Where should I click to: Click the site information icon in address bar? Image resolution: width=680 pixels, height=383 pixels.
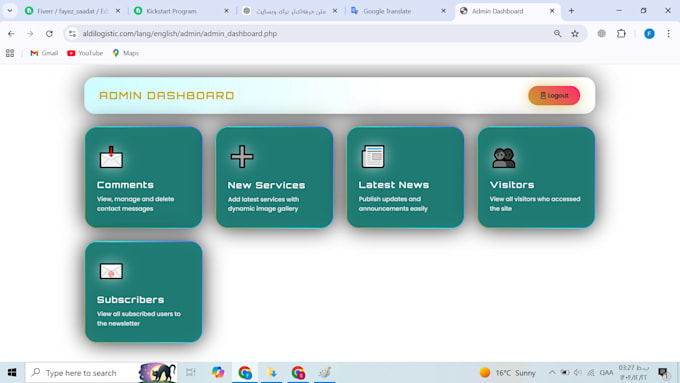tap(72, 33)
